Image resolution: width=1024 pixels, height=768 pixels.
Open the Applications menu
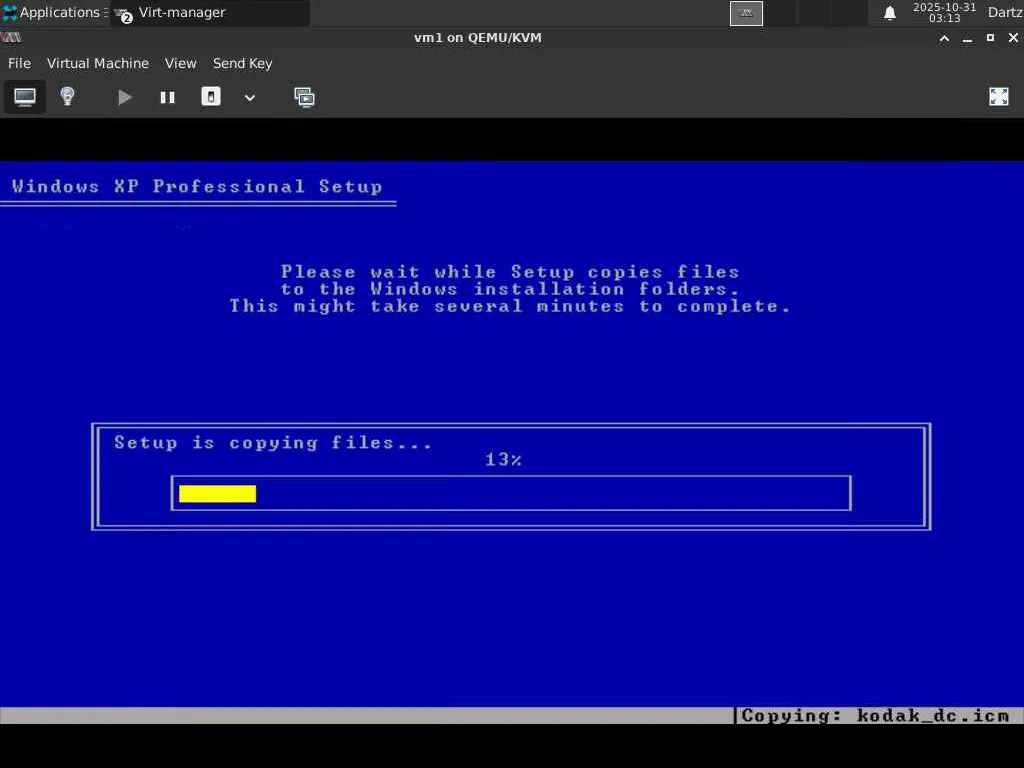point(54,12)
